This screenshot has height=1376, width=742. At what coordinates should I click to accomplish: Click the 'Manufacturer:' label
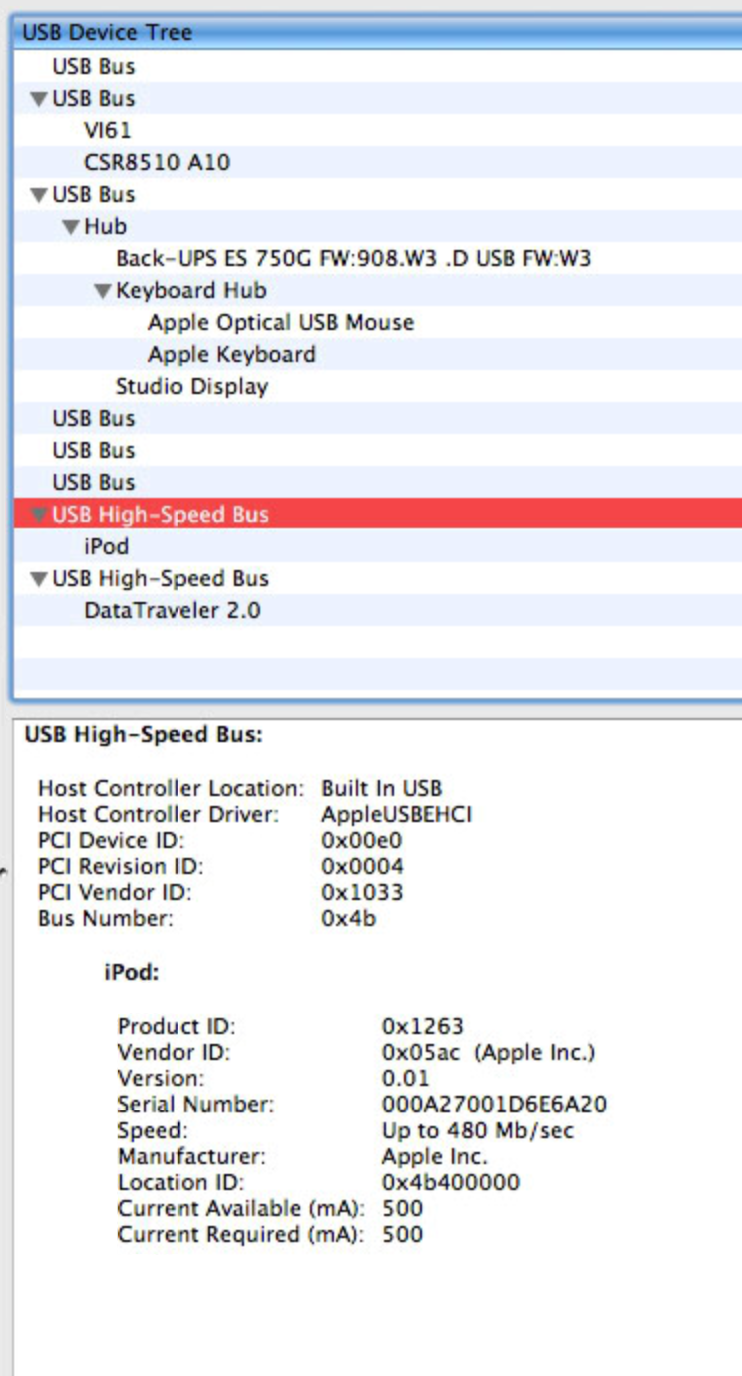(192, 1156)
